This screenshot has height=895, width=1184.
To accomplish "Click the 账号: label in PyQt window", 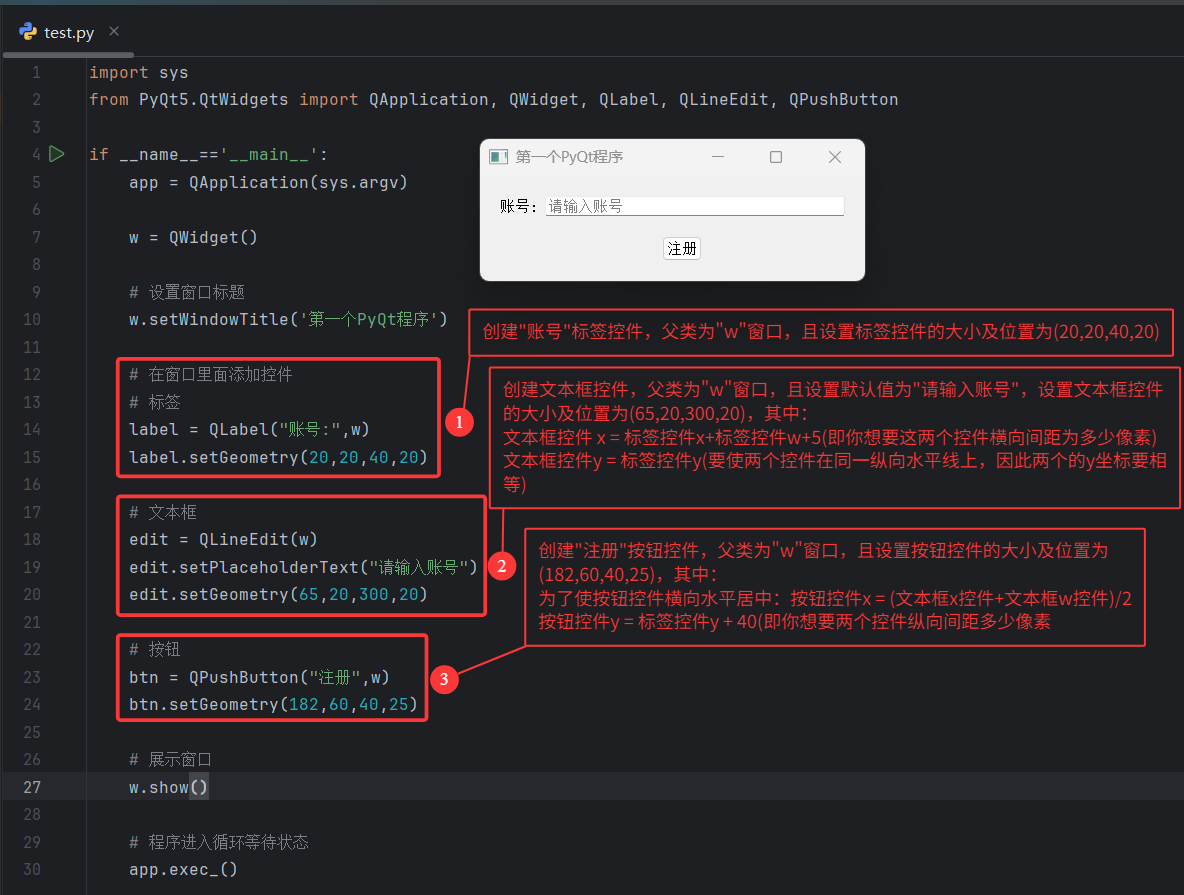I will (x=518, y=206).
